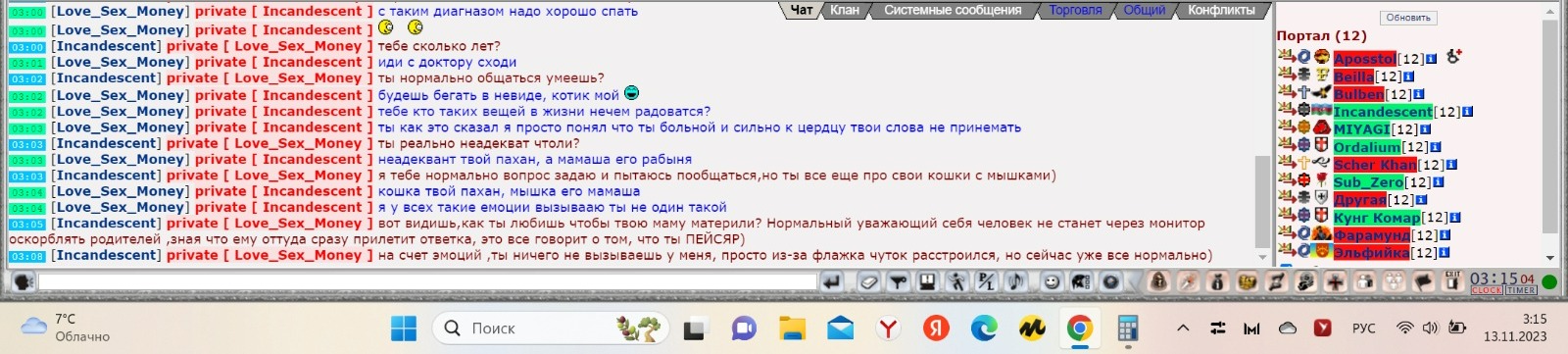Viewport: 1568px width, 354px height.
Task: Open File Explorer from taskbar
Action: click(792, 328)
